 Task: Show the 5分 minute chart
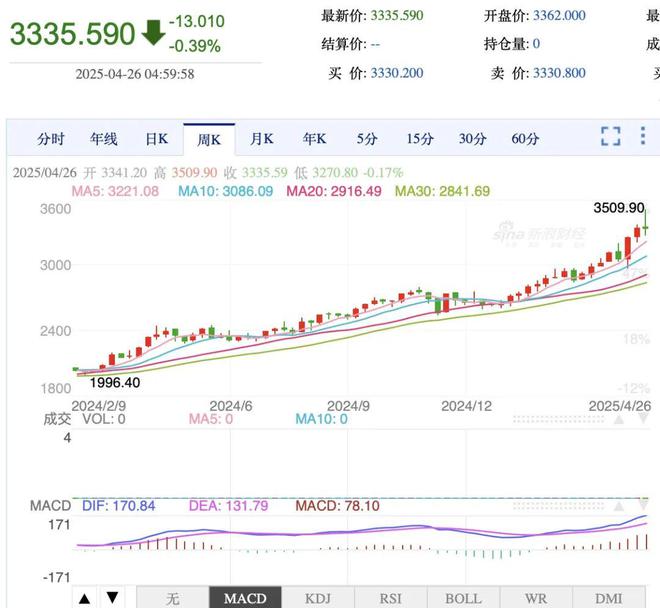click(x=367, y=139)
